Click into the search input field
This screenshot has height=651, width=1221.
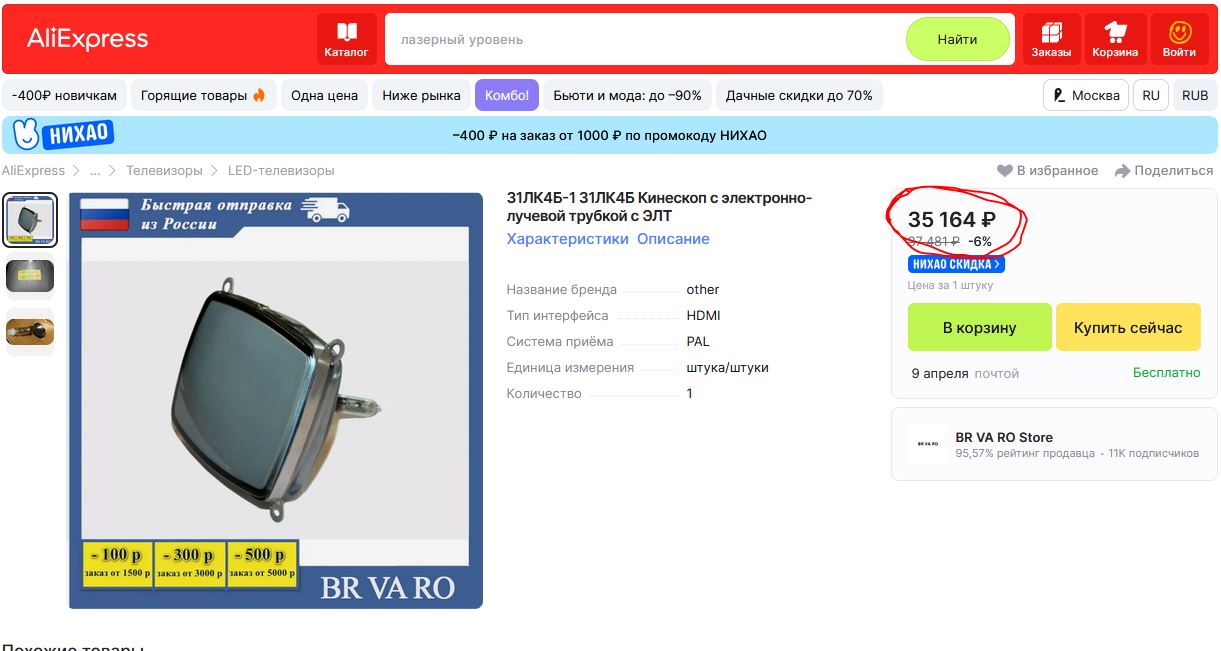(x=645, y=40)
